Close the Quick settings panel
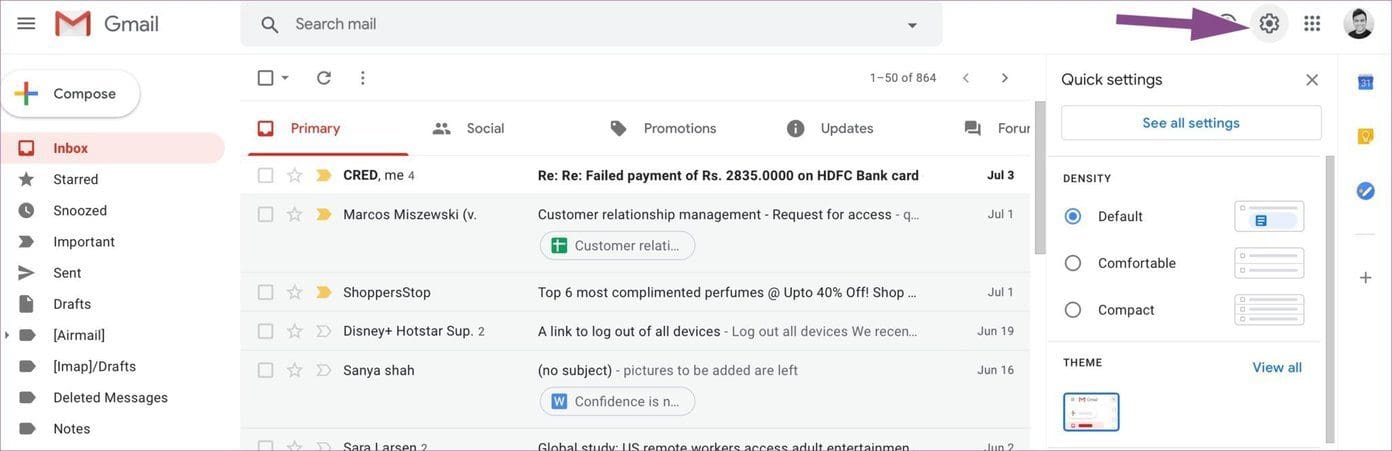The height and width of the screenshot is (451, 1392). (1312, 80)
